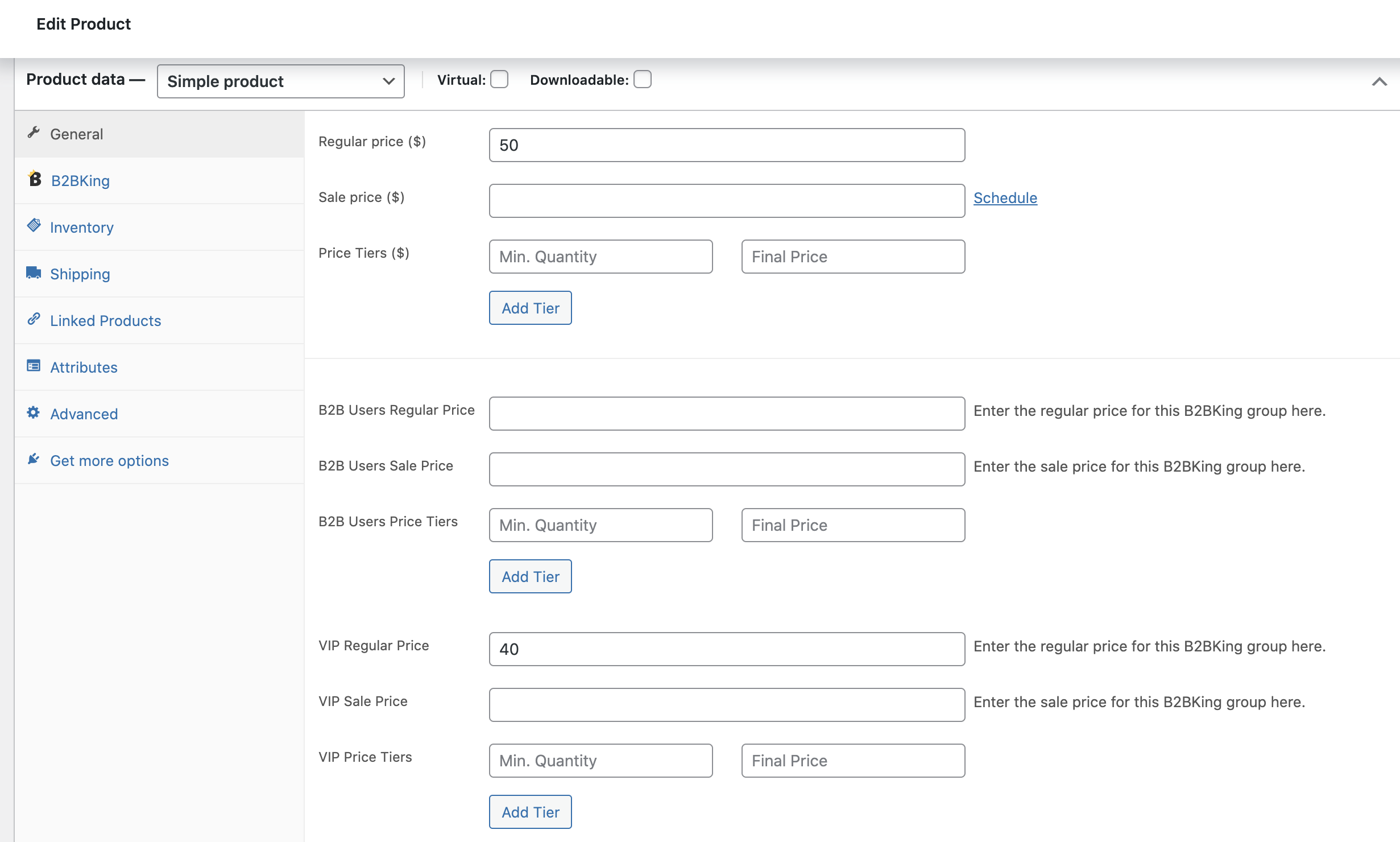
Task: Enable the Downloadable checkbox
Action: coord(643,79)
